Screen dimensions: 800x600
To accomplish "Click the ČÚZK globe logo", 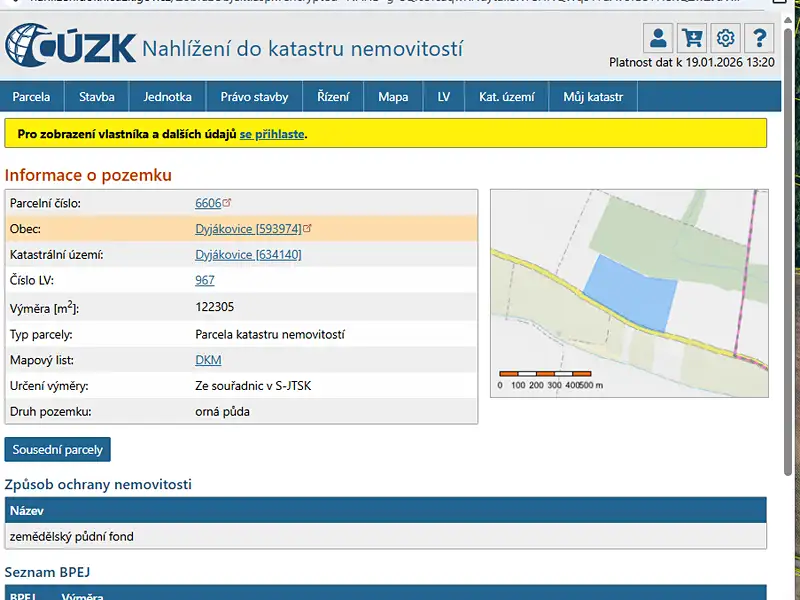I will tap(70, 45).
